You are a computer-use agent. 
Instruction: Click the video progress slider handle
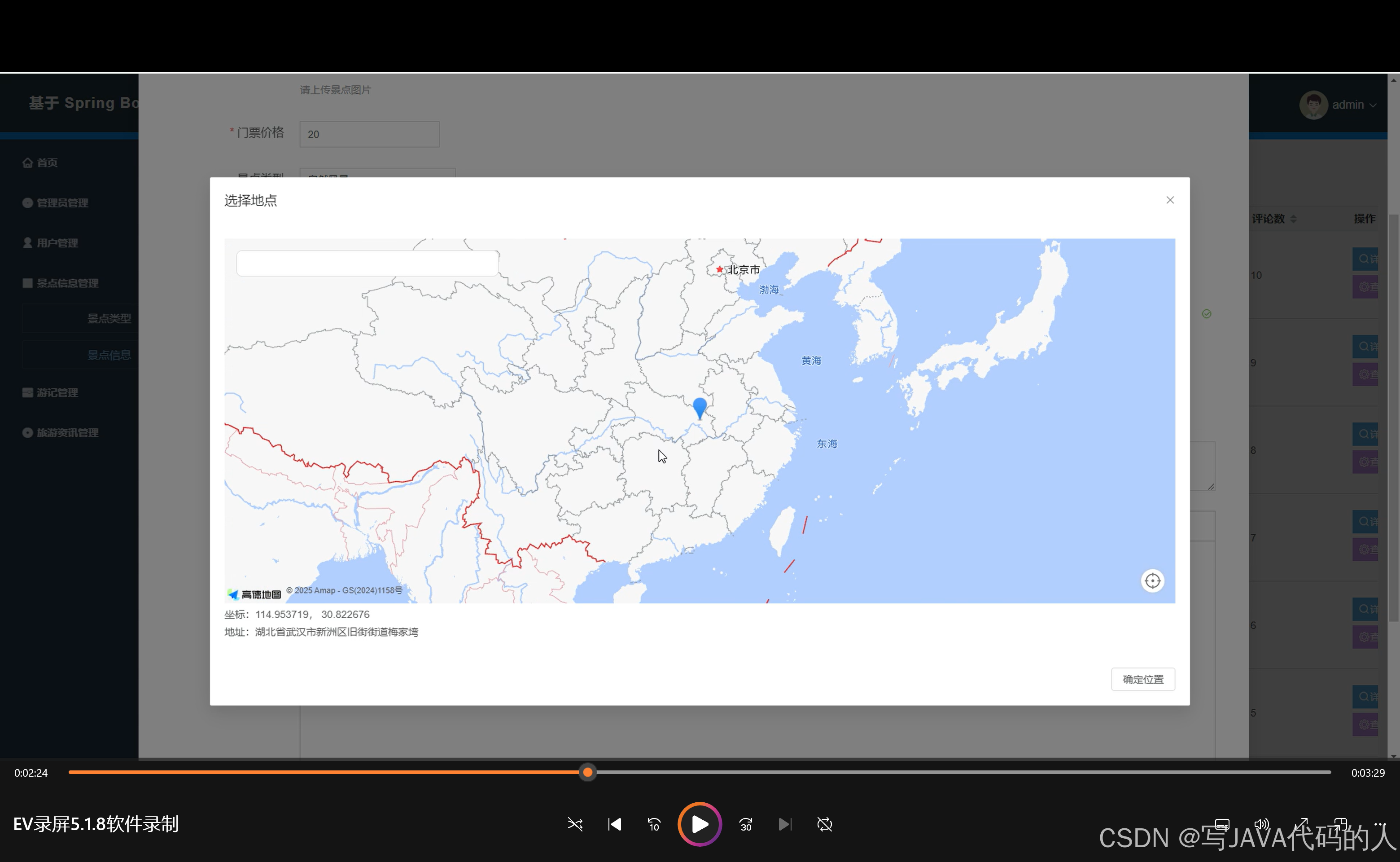pyautogui.click(x=587, y=773)
